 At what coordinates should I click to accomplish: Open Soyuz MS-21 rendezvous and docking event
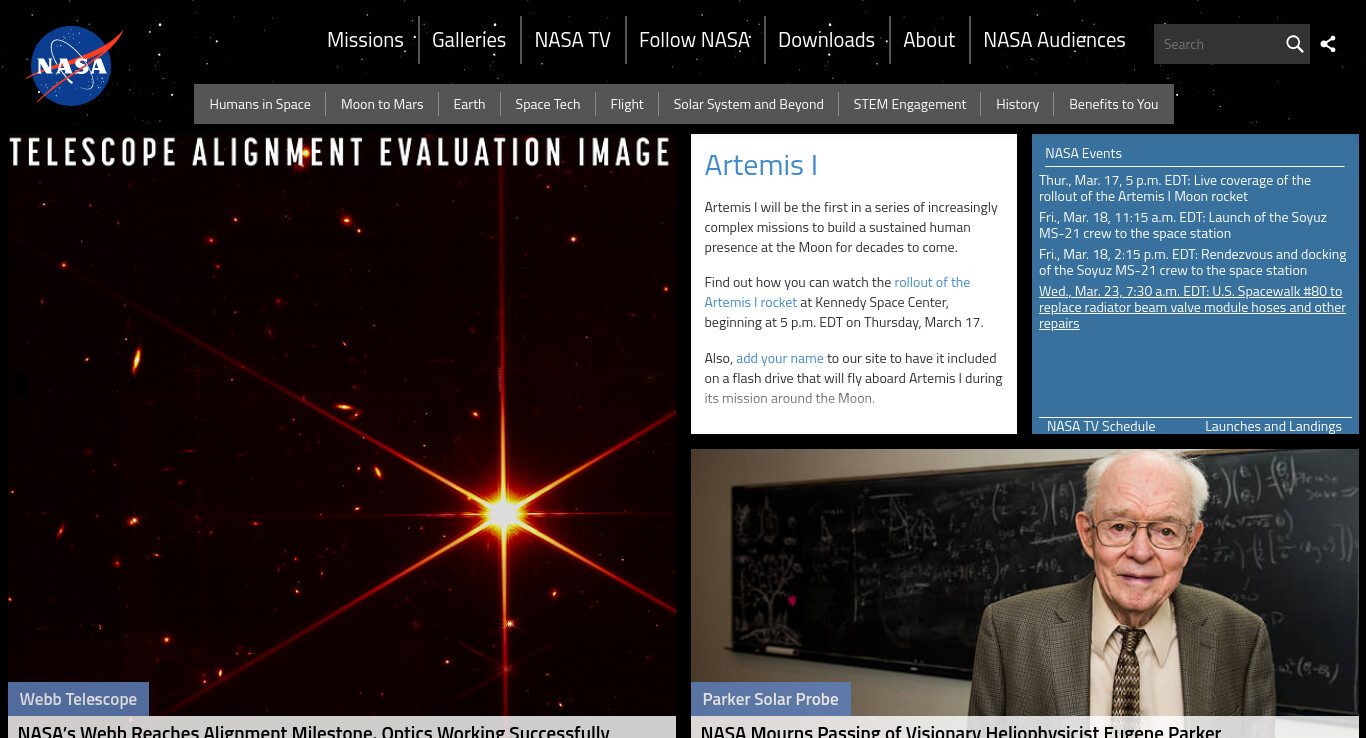point(1192,262)
